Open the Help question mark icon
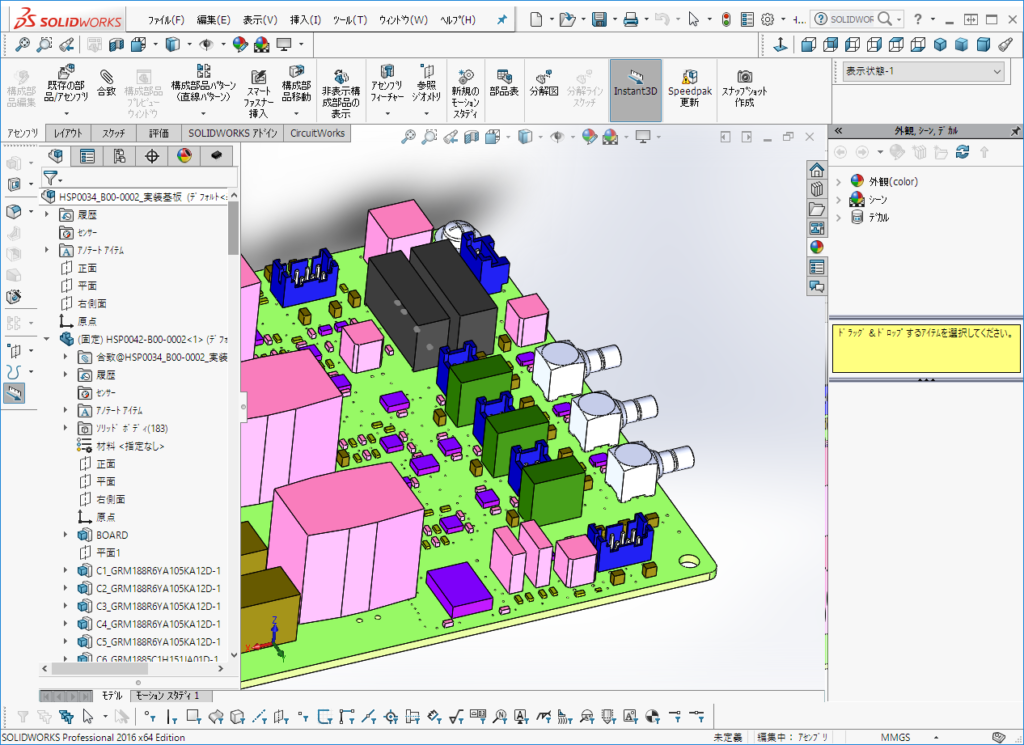 coord(918,20)
